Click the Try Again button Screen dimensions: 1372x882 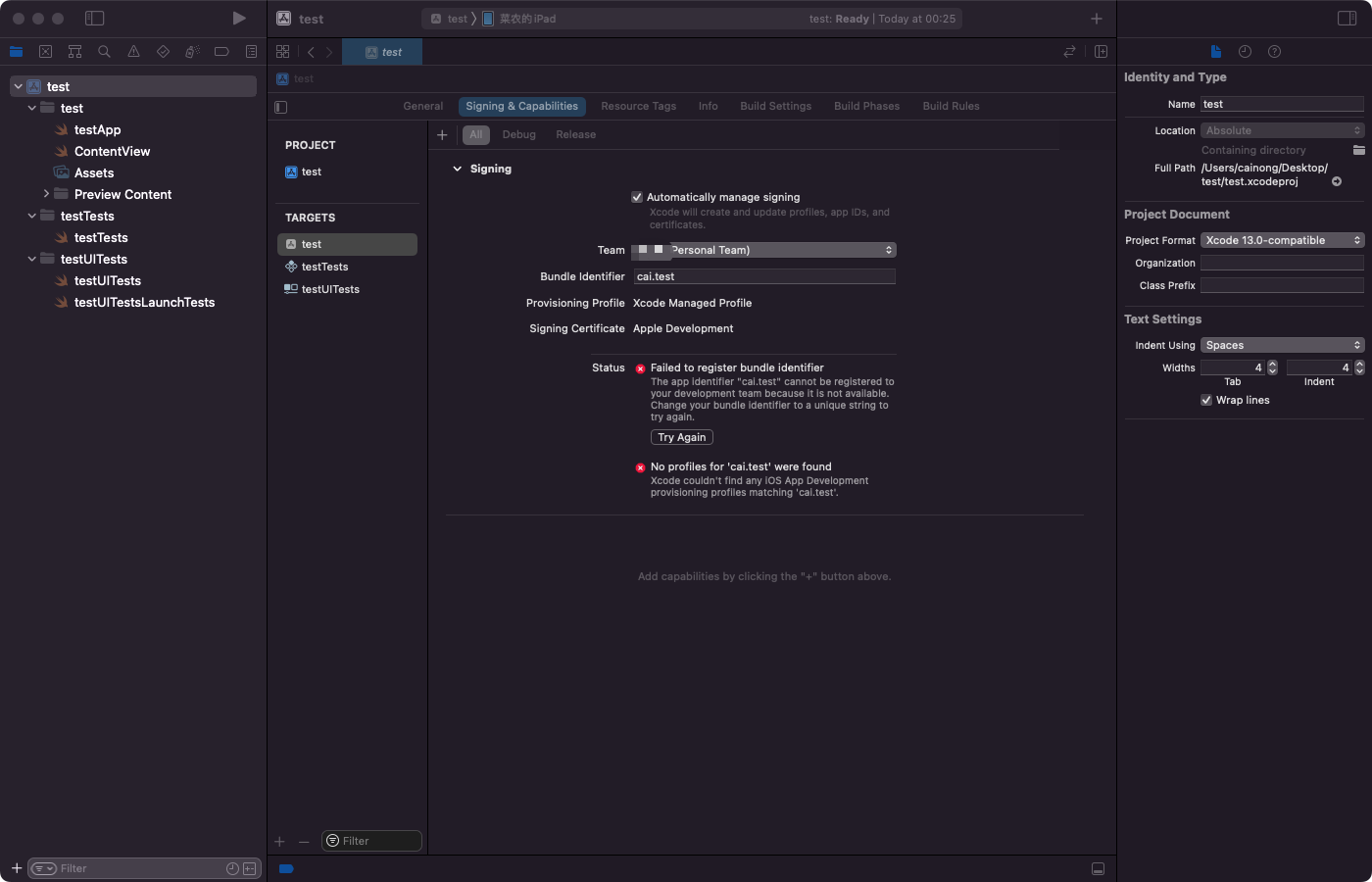[682, 437]
